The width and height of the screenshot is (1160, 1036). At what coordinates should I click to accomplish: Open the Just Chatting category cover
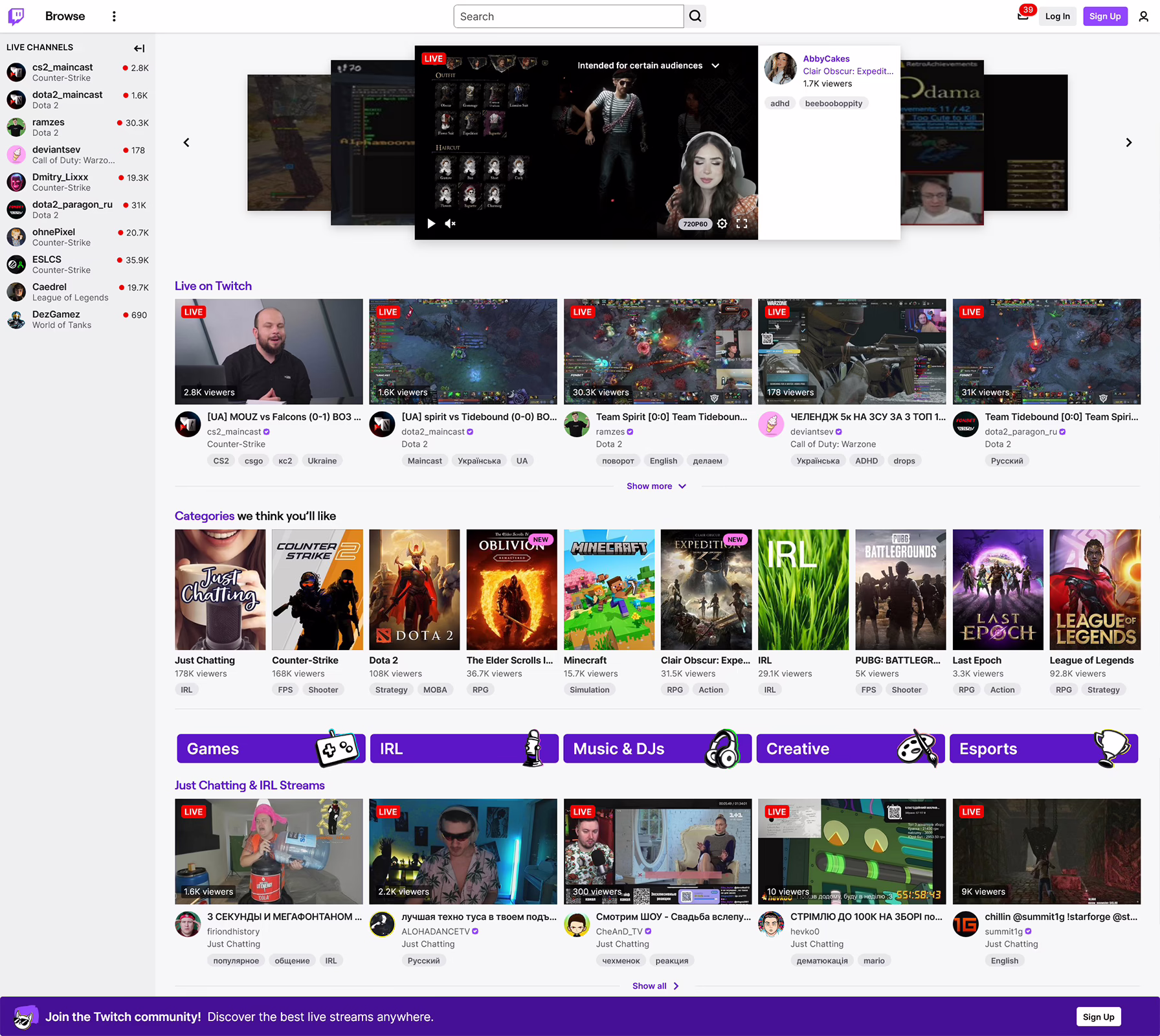click(x=220, y=590)
